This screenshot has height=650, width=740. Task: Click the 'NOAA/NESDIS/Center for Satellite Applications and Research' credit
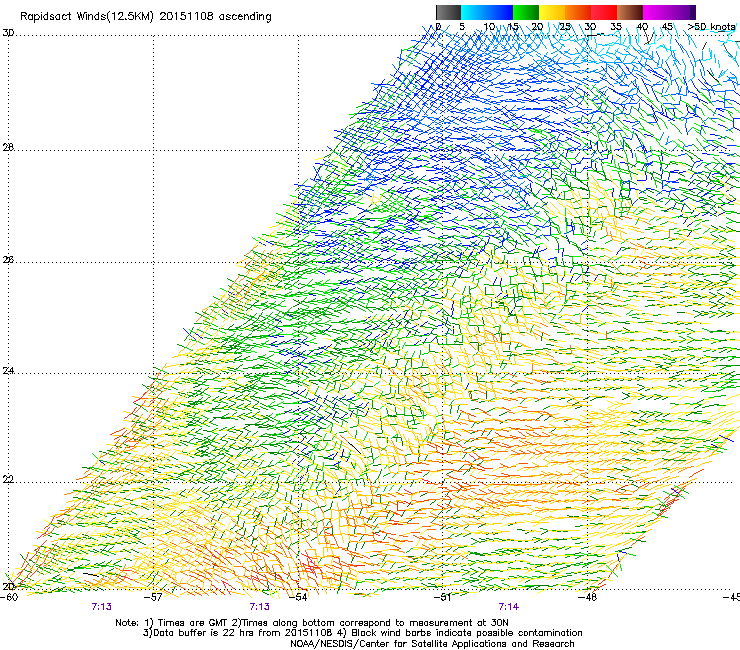point(432,644)
